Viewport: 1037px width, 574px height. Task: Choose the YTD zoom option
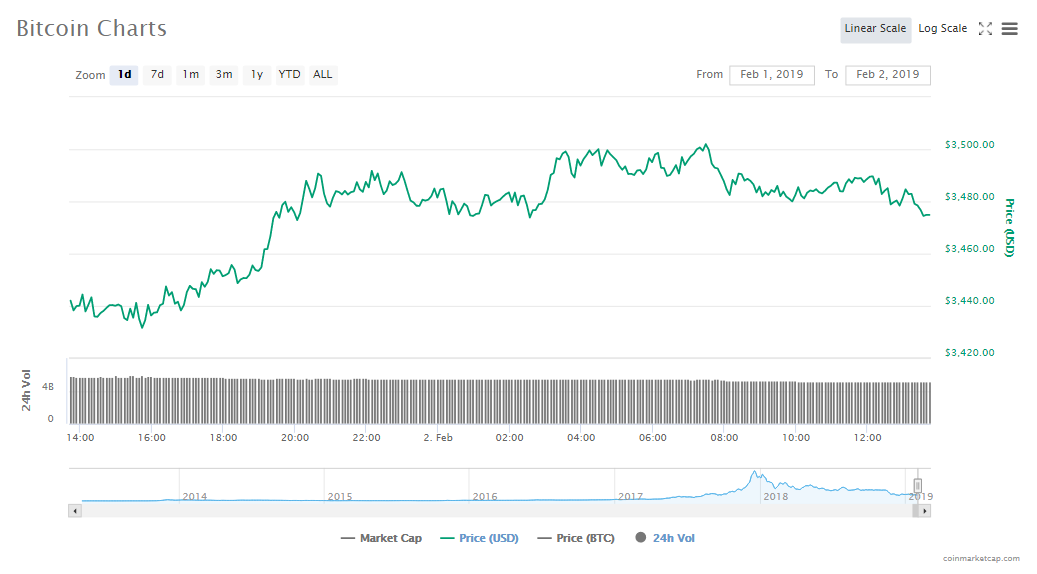pyautogui.click(x=289, y=75)
